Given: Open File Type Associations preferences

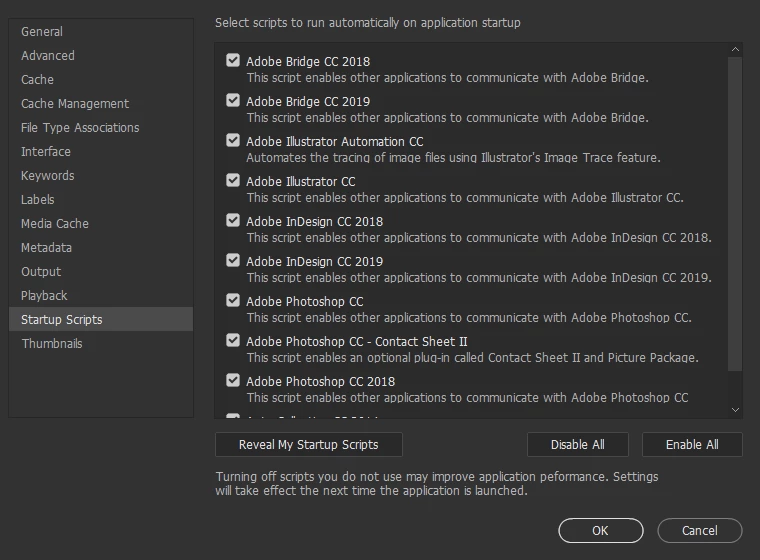Looking at the screenshot, I should [101, 128].
